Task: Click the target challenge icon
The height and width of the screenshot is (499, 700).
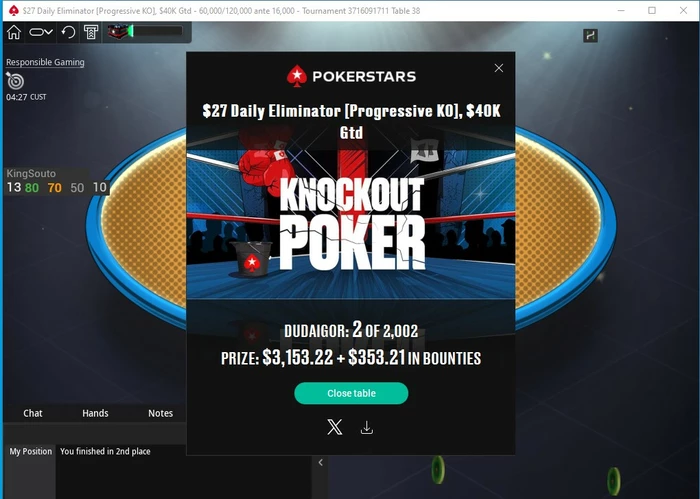Action: (x=15, y=81)
